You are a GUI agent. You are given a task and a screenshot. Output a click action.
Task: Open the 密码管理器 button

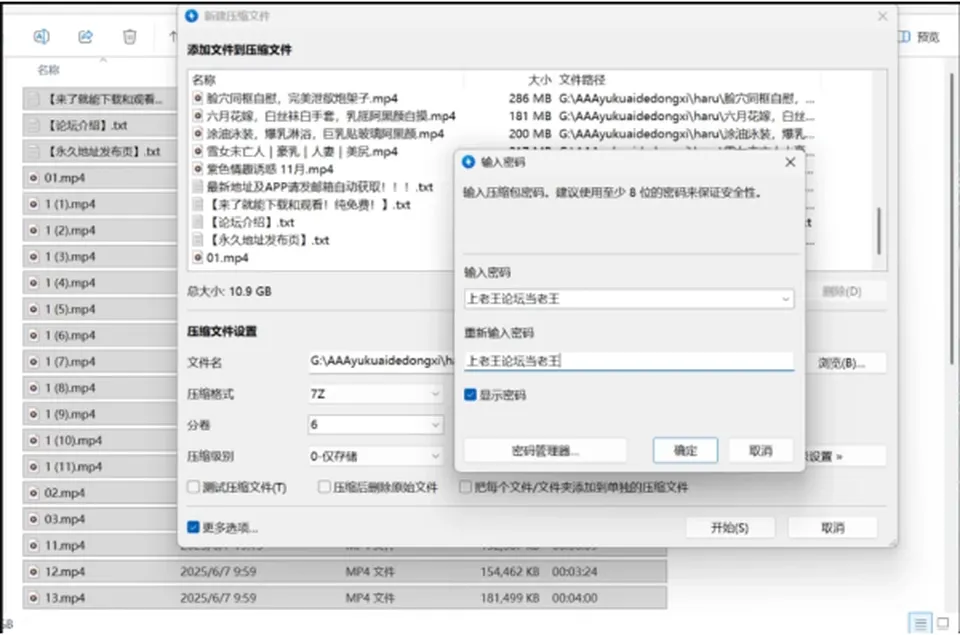[x=545, y=451]
